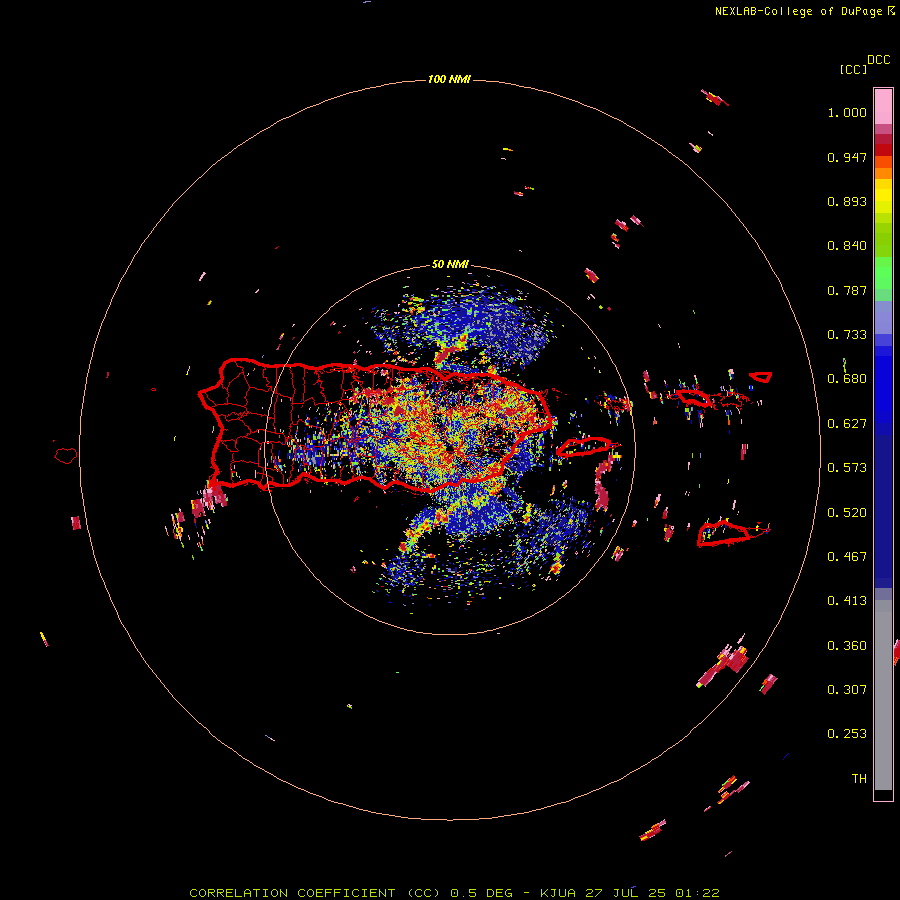Click the 0.893 value on color scale
This screenshot has height=900, width=900.
pyautogui.click(x=847, y=201)
